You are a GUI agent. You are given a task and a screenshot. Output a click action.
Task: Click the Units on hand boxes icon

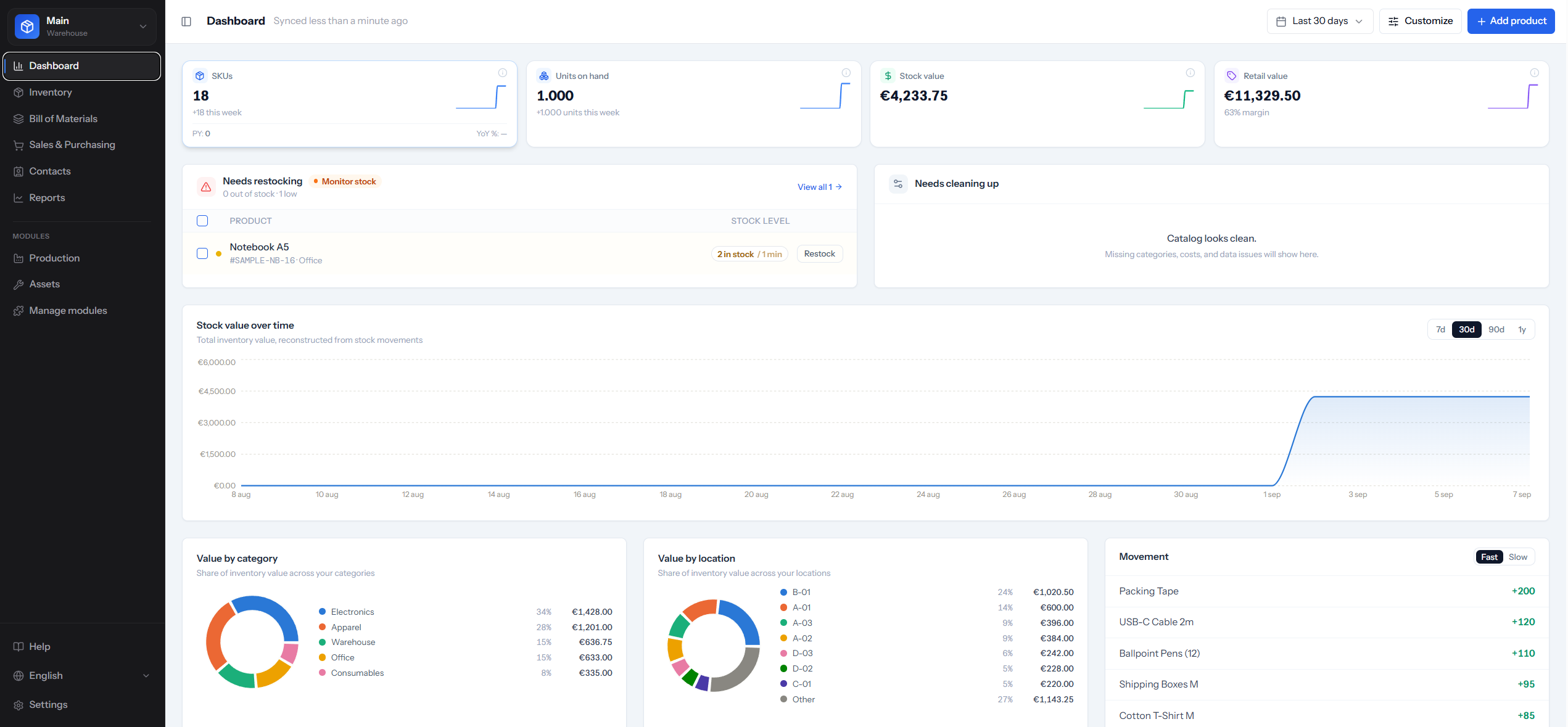544,76
